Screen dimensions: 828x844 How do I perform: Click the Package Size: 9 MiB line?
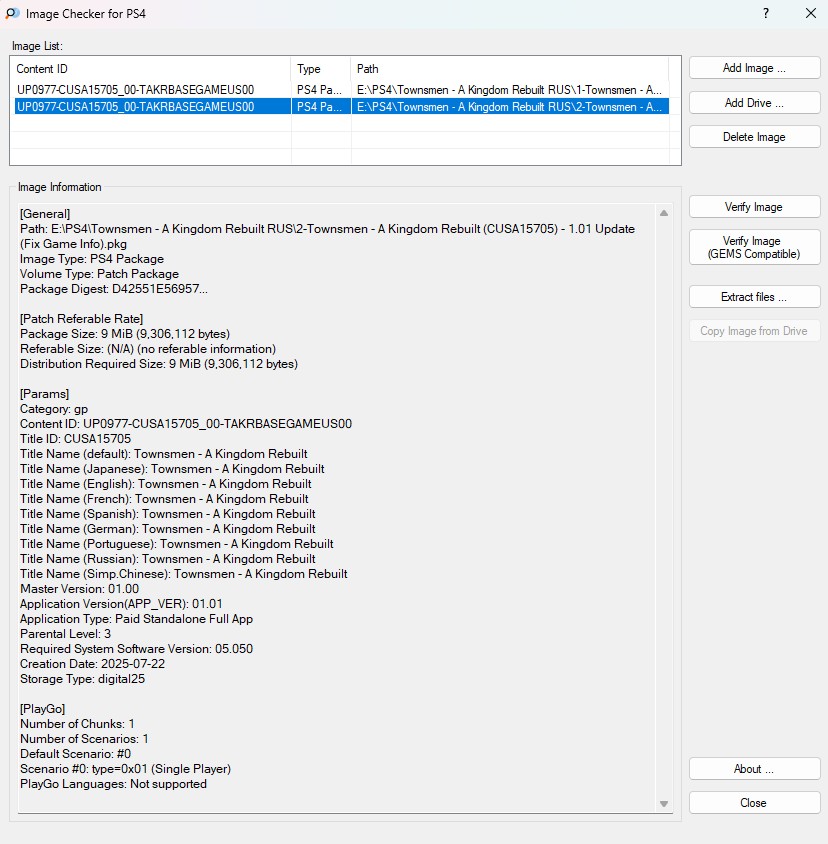125,334
